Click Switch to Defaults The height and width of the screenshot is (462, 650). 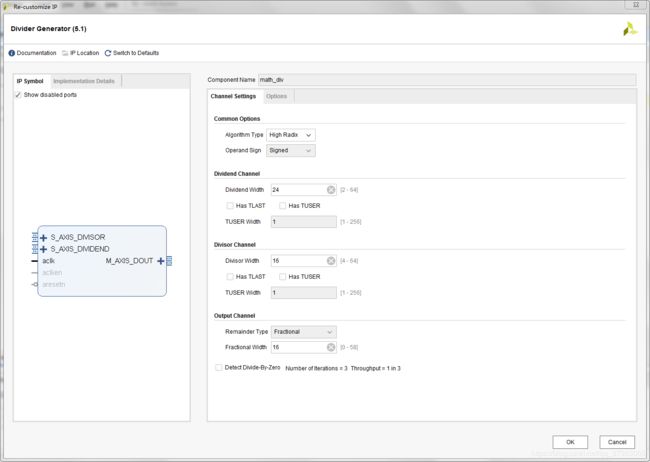[136, 53]
